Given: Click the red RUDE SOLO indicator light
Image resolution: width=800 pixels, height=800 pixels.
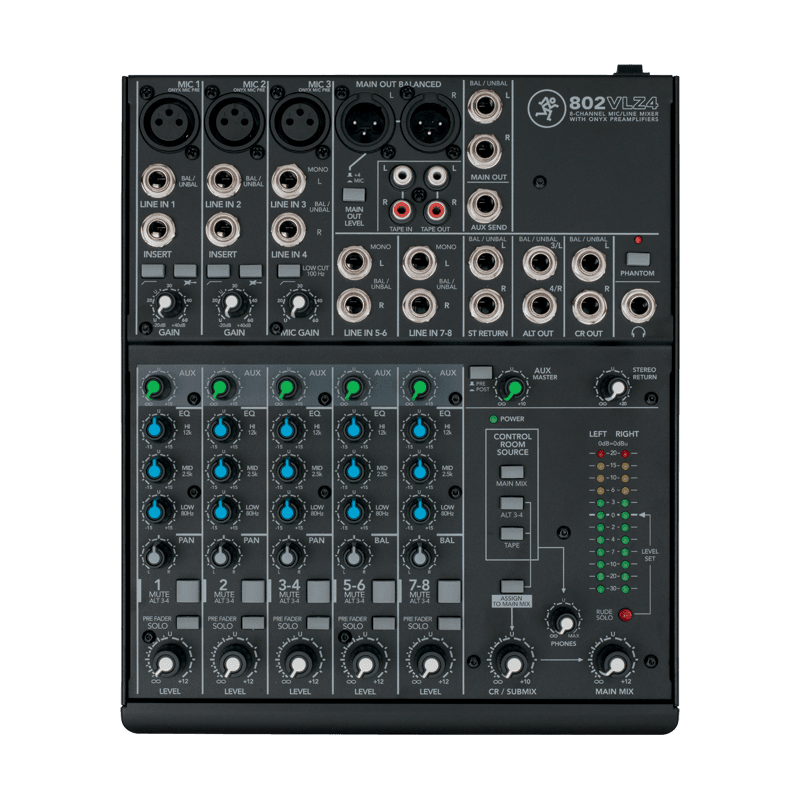Looking at the screenshot, I should click(624, 615).
